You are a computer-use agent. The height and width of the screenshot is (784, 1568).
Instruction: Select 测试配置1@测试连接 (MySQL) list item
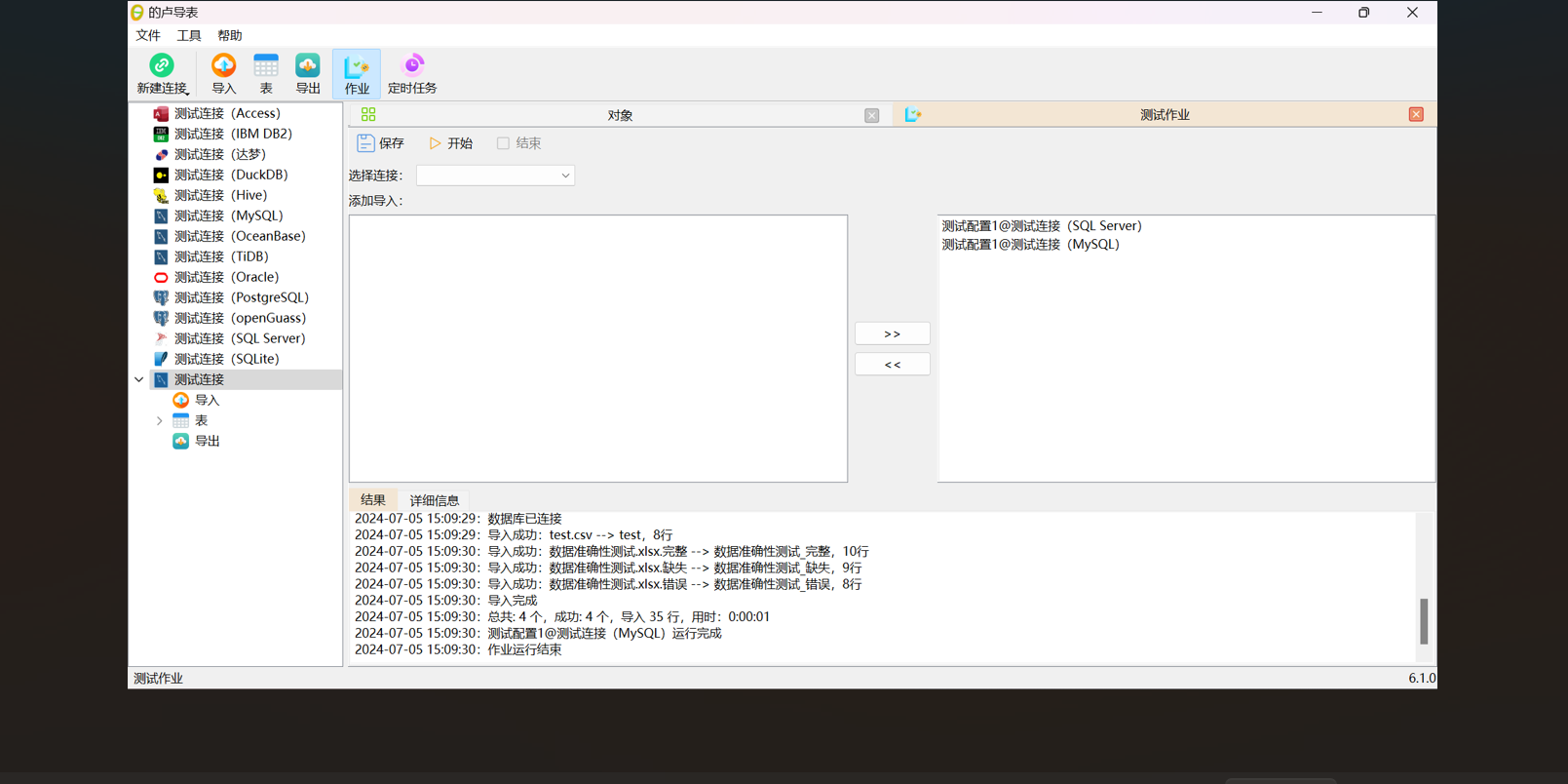(1030, 245)
